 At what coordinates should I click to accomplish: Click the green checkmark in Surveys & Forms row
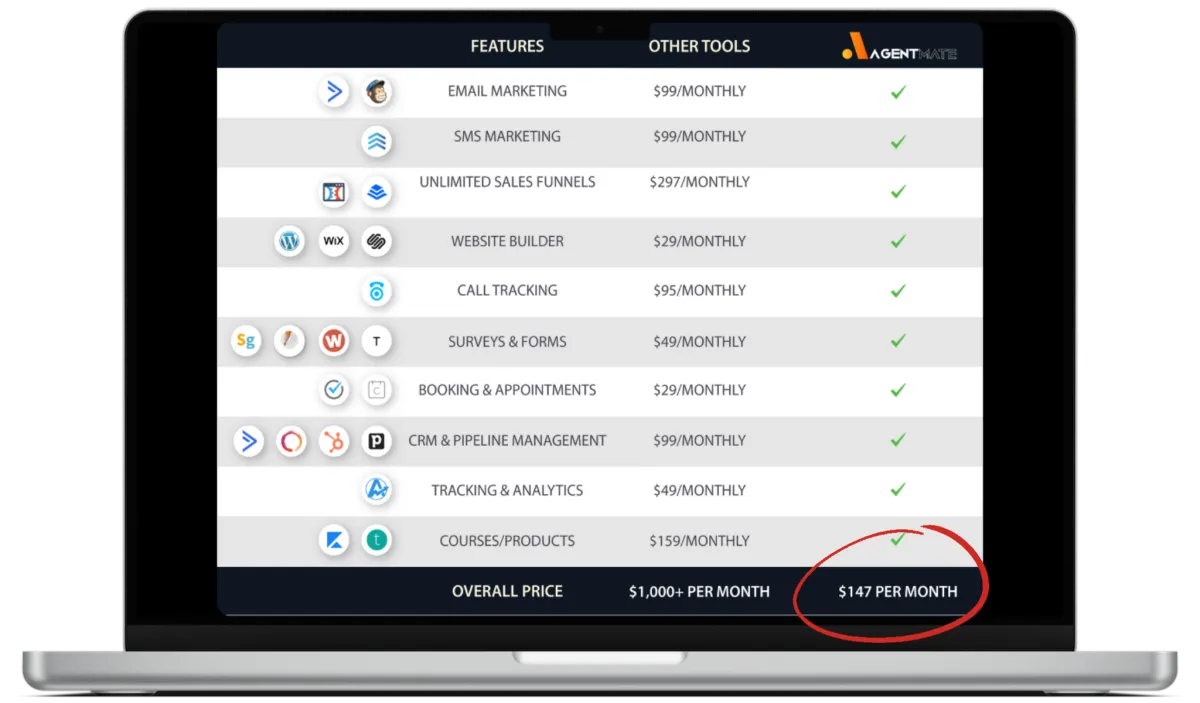pyautogui.click(x=898, y=341)
